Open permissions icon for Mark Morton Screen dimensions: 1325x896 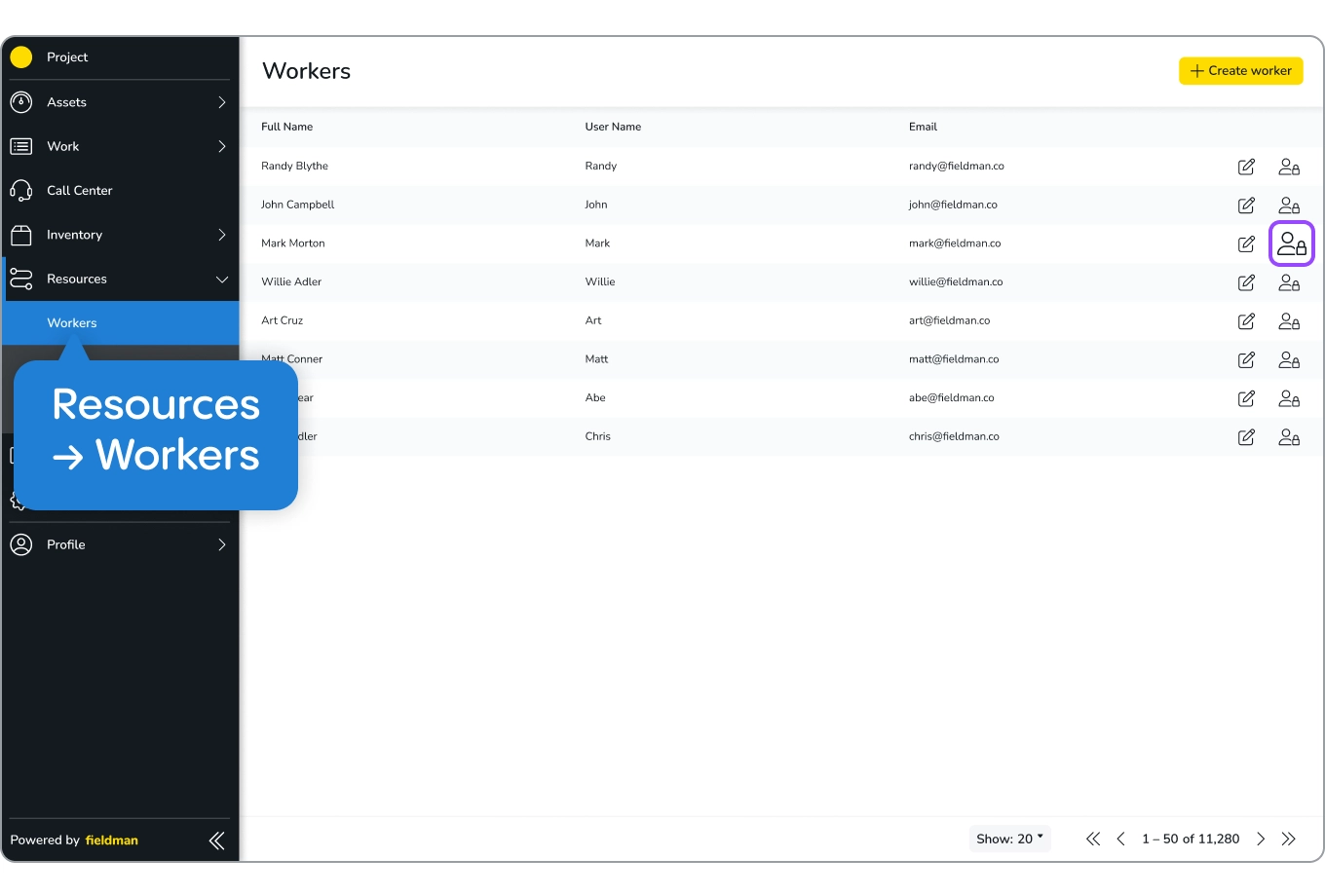(x=1292, y=243)
